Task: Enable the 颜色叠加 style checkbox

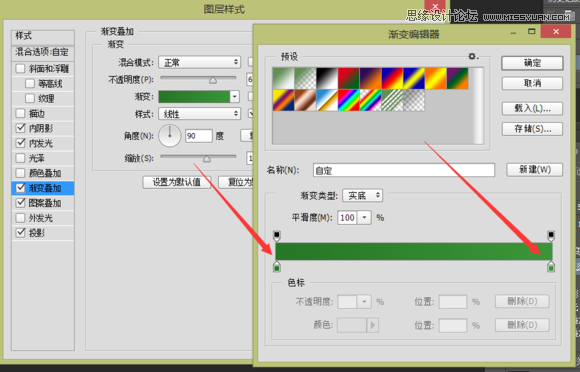Action: coord(20,173)
